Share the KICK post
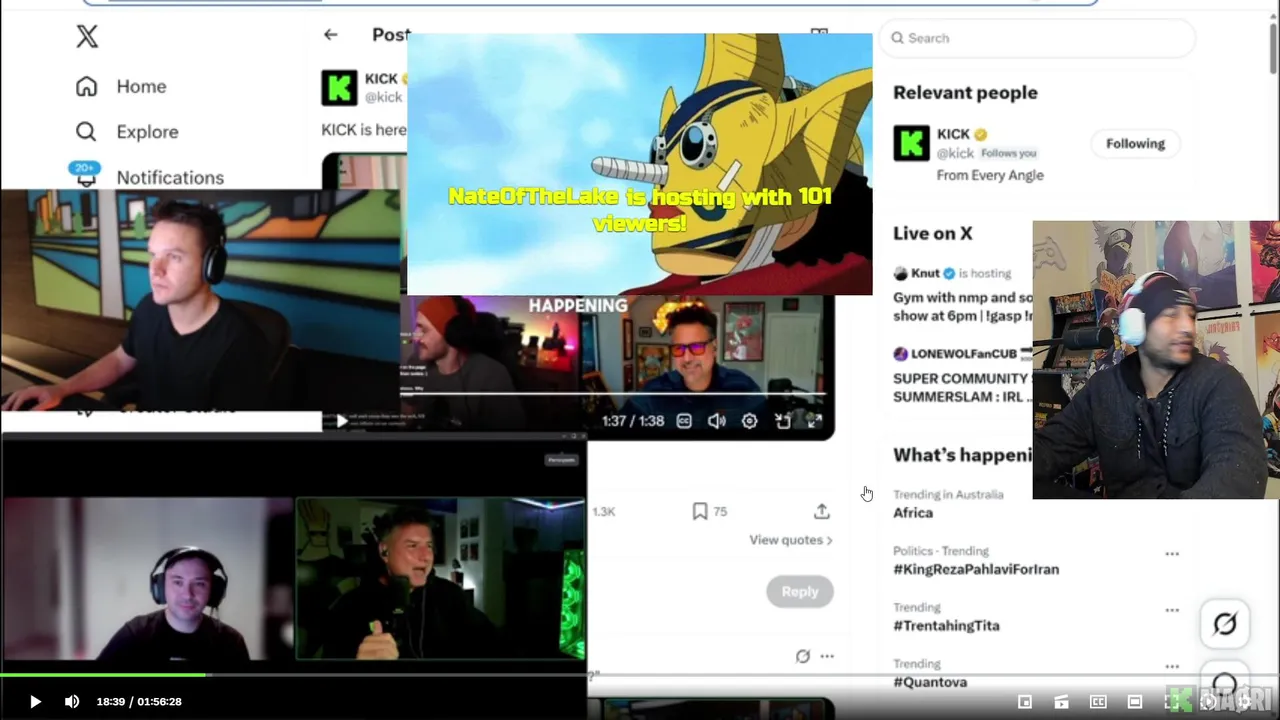Image resolution: width=1280 pixels, height=720 pixels. 822,511
